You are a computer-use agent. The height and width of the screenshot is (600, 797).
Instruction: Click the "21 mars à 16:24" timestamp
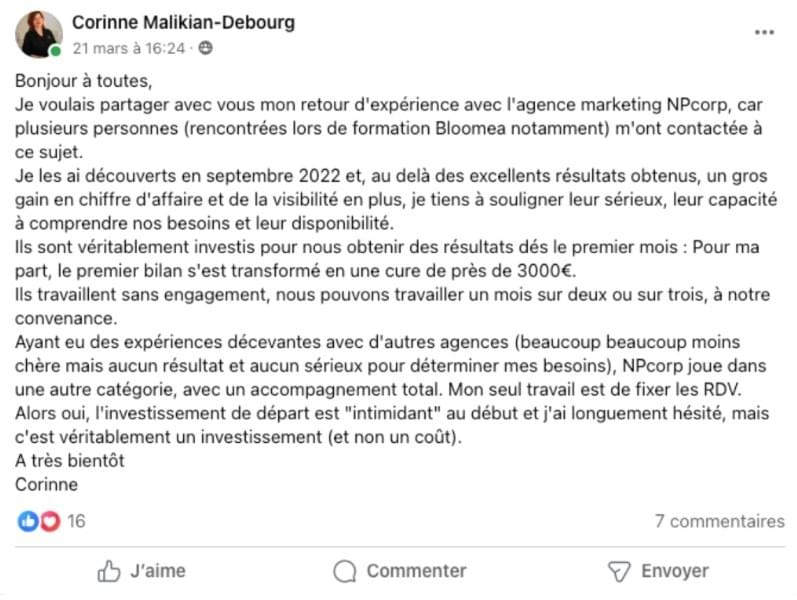click(x=129, y=48)
